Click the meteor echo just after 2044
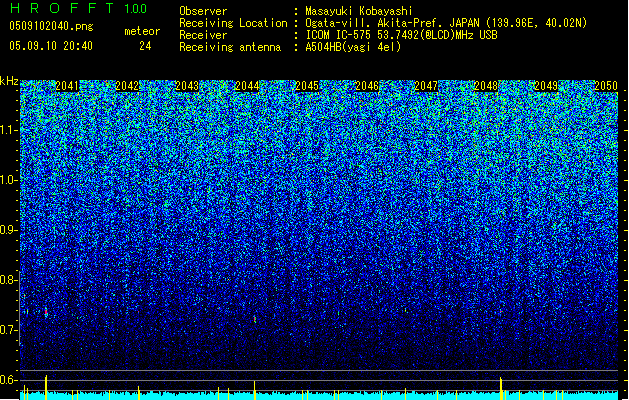The width and height of the screenshot is (629, 400). point(255,319)
